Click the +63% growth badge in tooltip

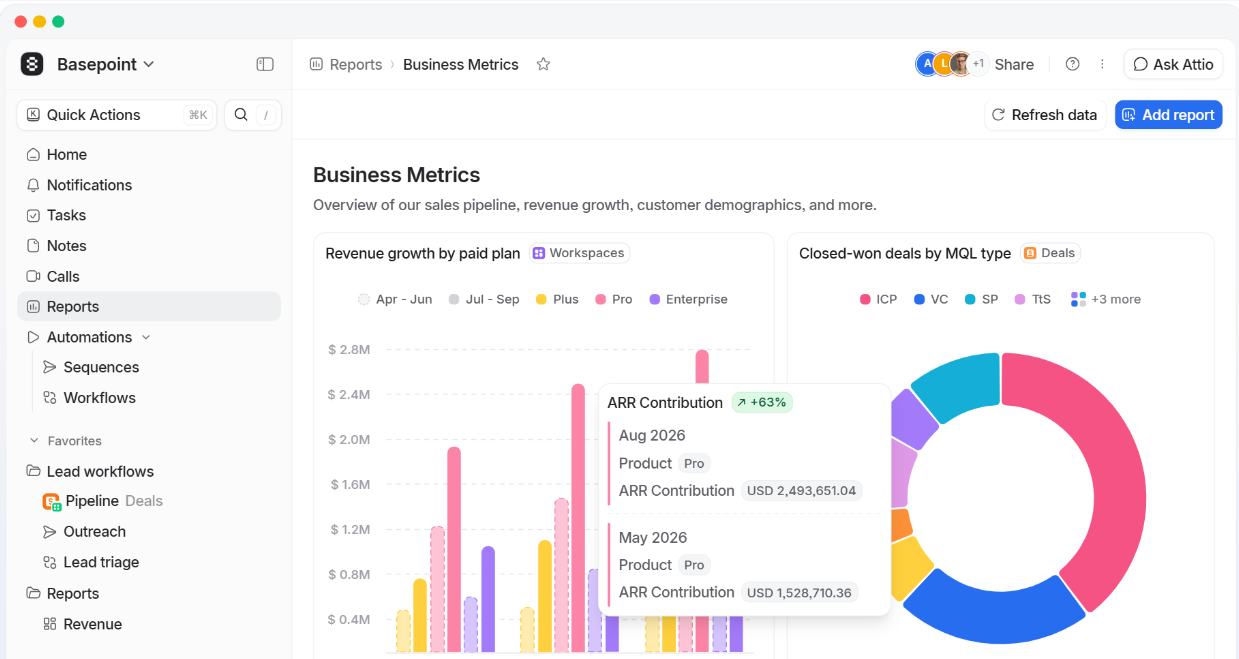tap(762, 402)
